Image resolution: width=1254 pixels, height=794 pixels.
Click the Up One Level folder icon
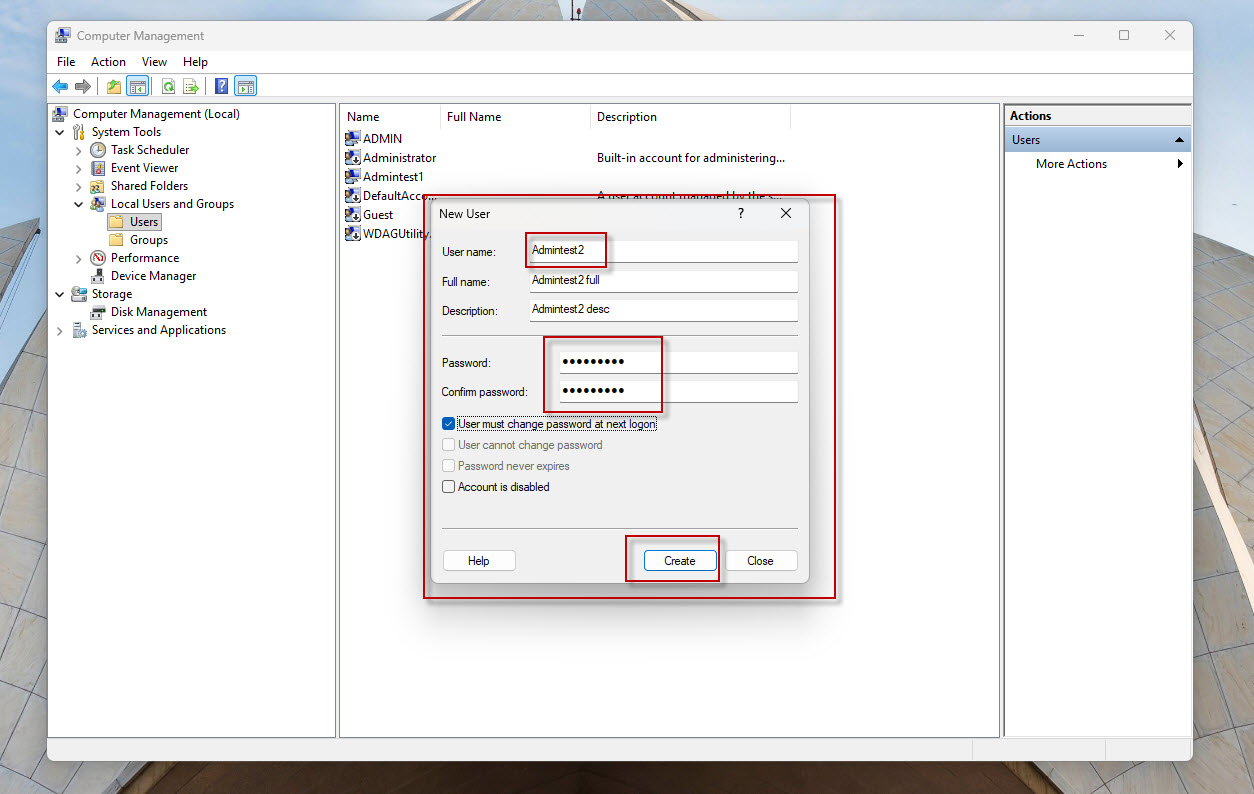(114, 87)
